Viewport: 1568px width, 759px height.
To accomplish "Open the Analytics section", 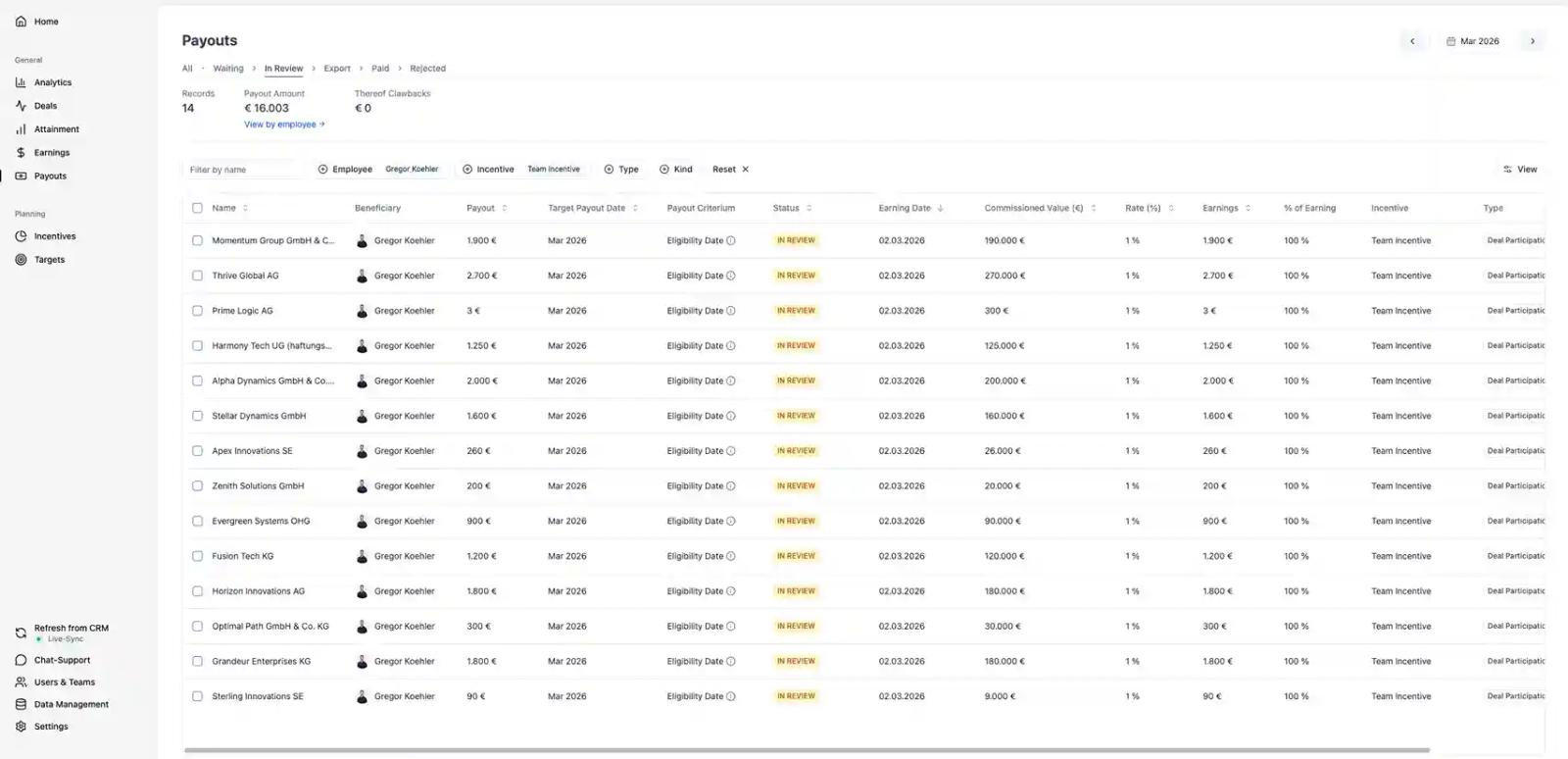I will click(x=43, y=82).
